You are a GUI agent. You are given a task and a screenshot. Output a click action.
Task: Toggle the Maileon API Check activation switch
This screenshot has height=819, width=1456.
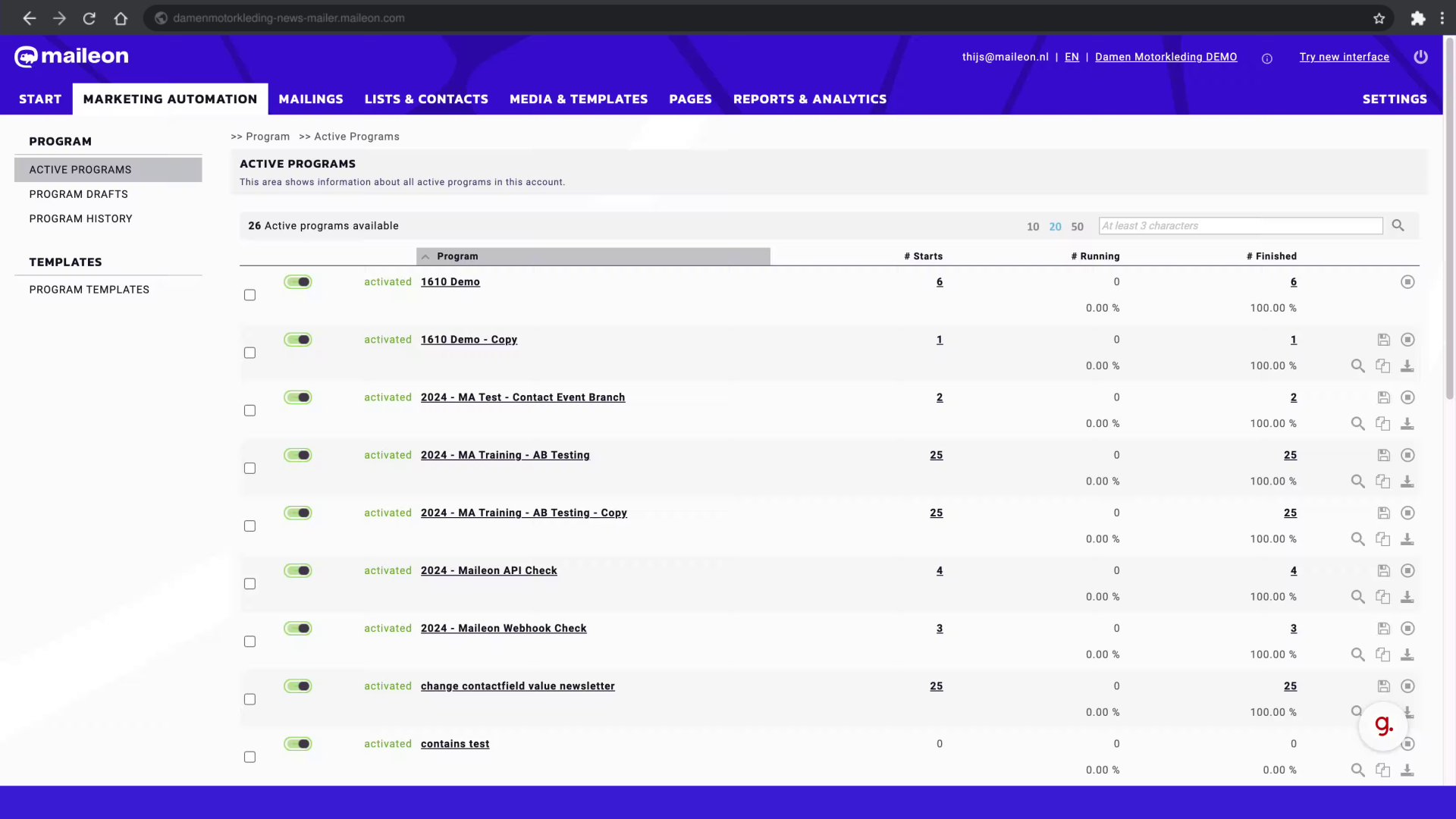pyautogui.click(x=297, y=571)
